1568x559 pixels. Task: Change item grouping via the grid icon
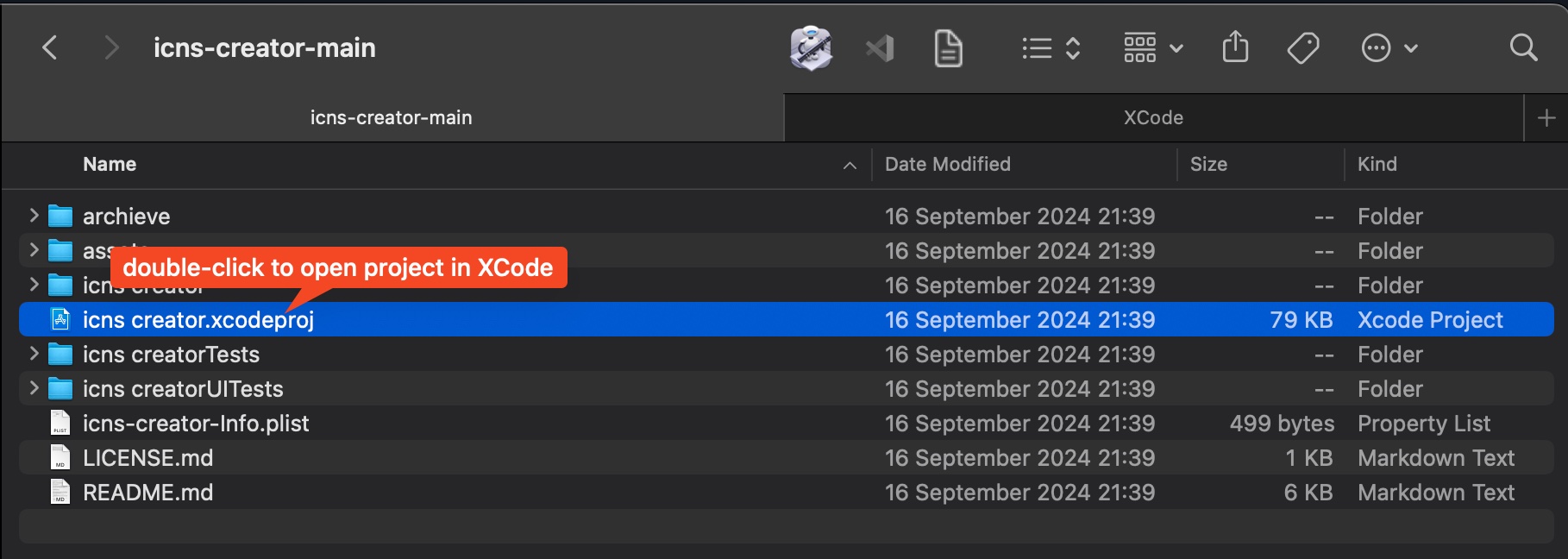tap(1140, 47)
